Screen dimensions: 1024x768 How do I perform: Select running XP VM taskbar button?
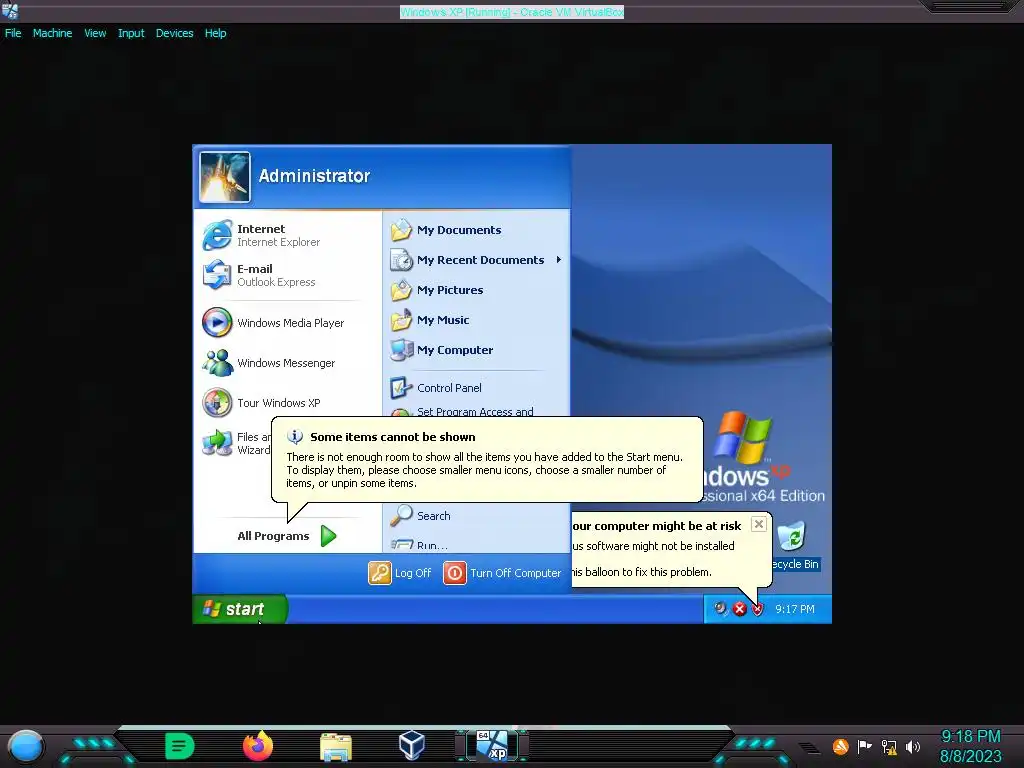coord(492,745)
